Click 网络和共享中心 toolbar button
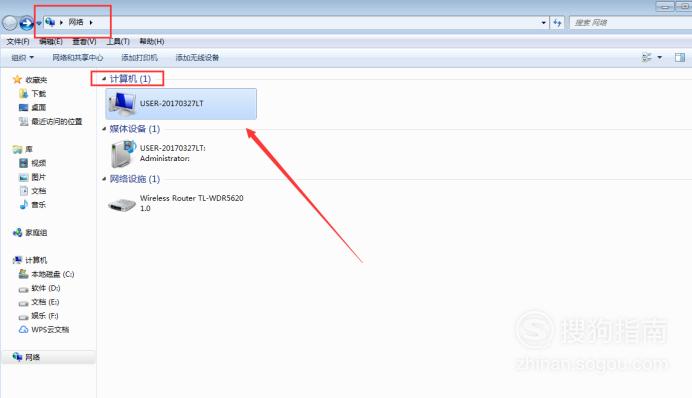Image resolution: width=692 pixels, height=398 pixels. coord(78,58)
